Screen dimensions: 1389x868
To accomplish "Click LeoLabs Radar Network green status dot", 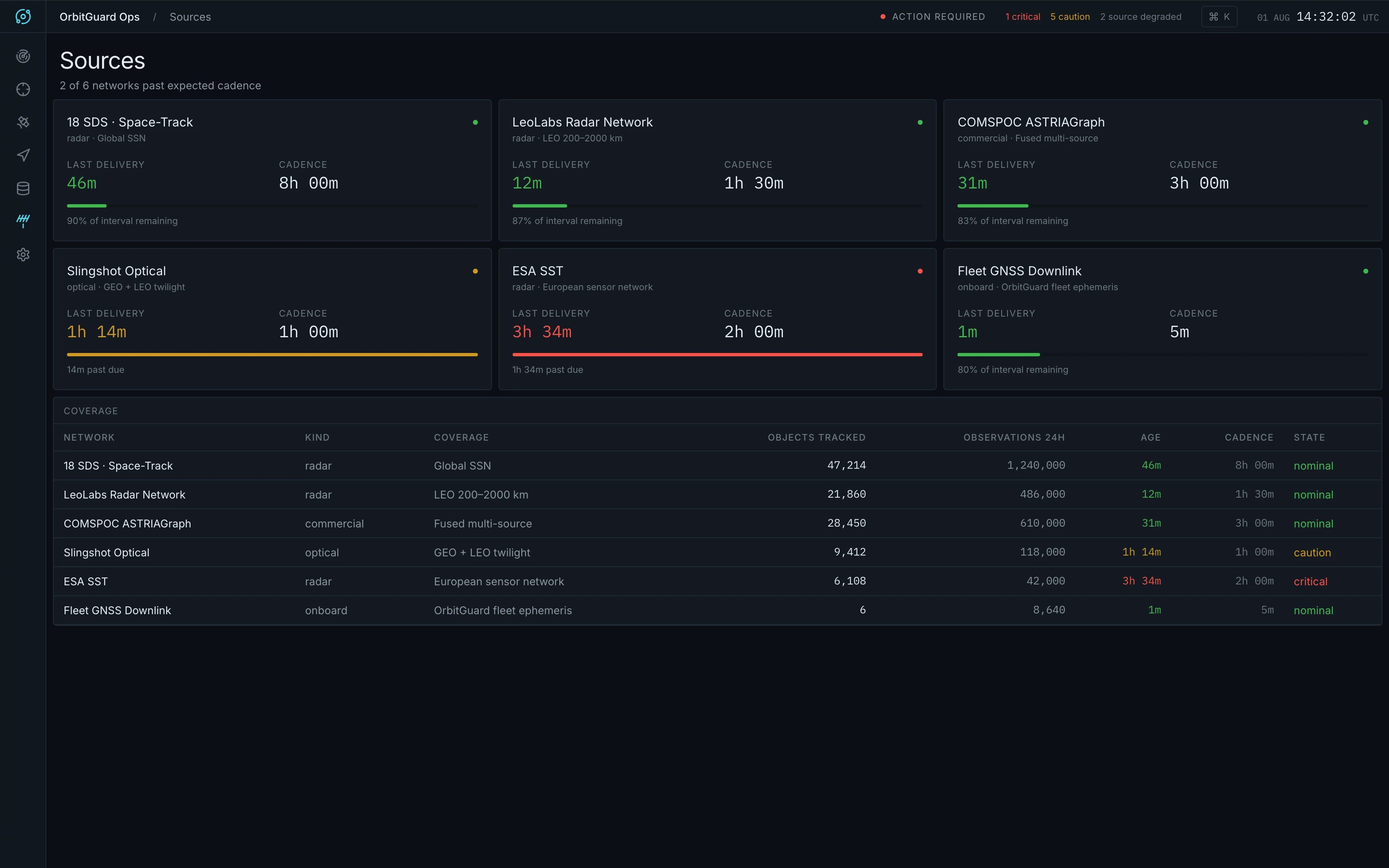I will (x=920, y=122).
